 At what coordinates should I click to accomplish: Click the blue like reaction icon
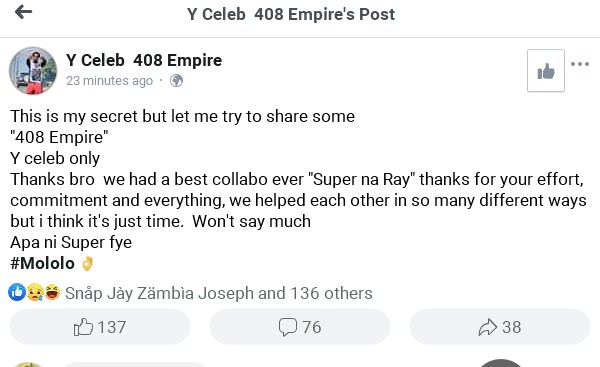point(17,293)
